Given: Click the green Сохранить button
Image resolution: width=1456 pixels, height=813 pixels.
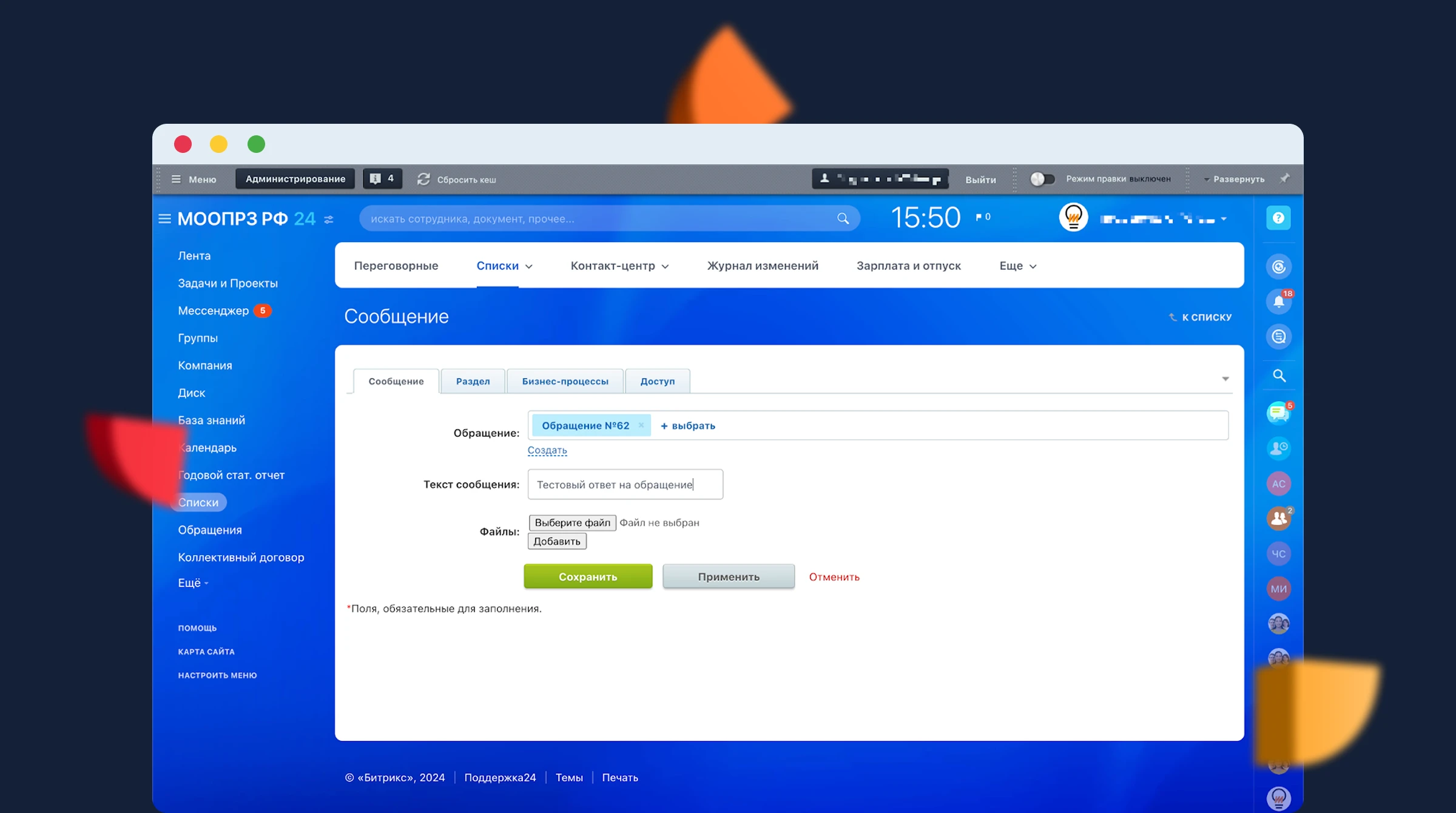Looking at the screenshot, I should (x=587, y=576).
